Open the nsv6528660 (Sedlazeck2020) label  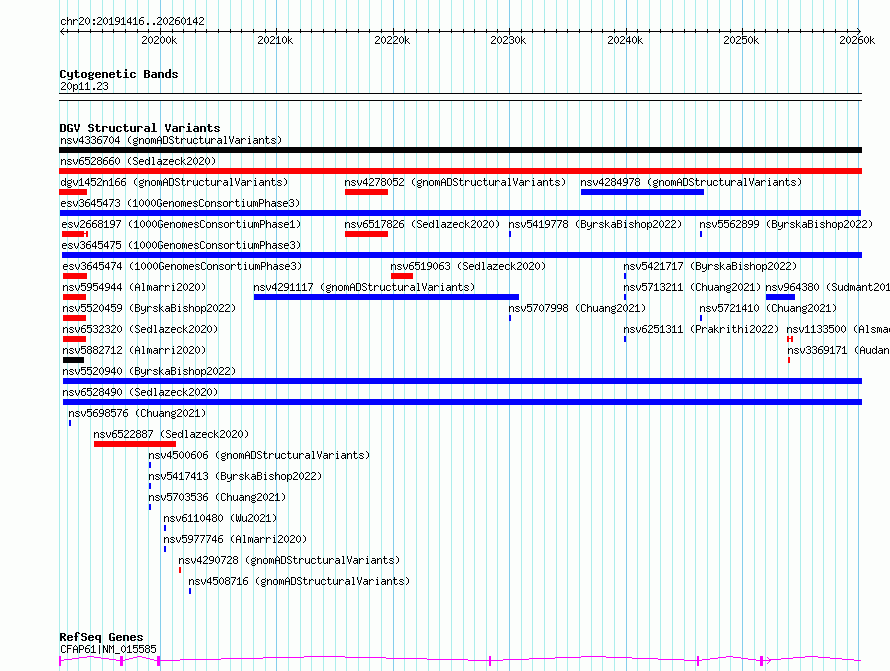138,161
